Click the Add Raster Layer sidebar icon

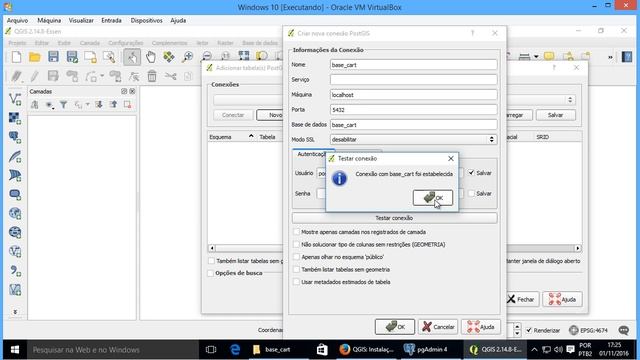tap(15, 118)
